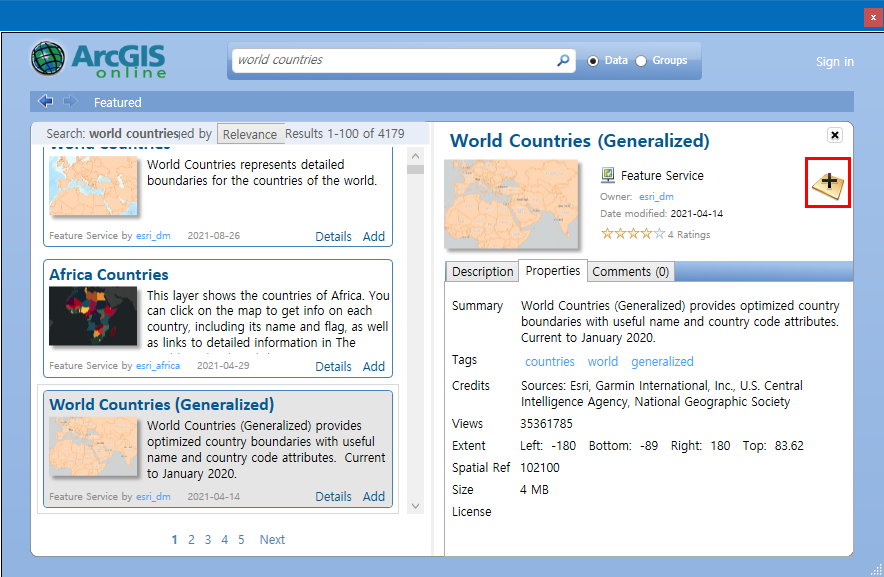Select the Data radio button

(x=593, y=61)
